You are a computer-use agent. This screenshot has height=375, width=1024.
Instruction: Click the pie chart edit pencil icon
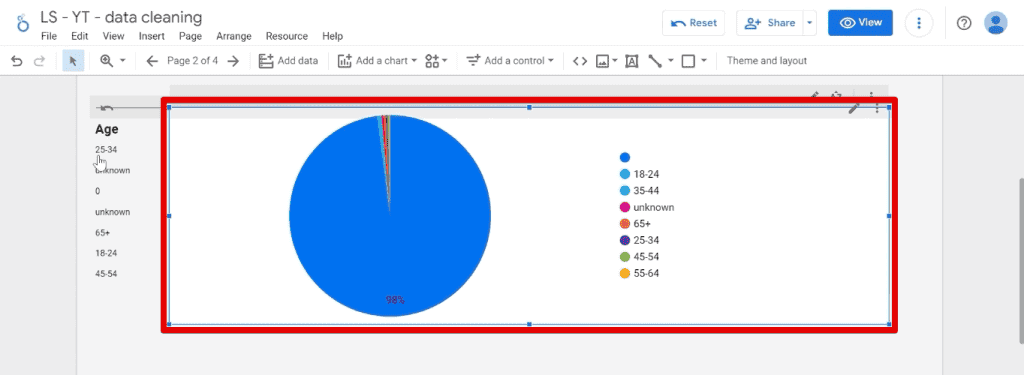(854, 108)
